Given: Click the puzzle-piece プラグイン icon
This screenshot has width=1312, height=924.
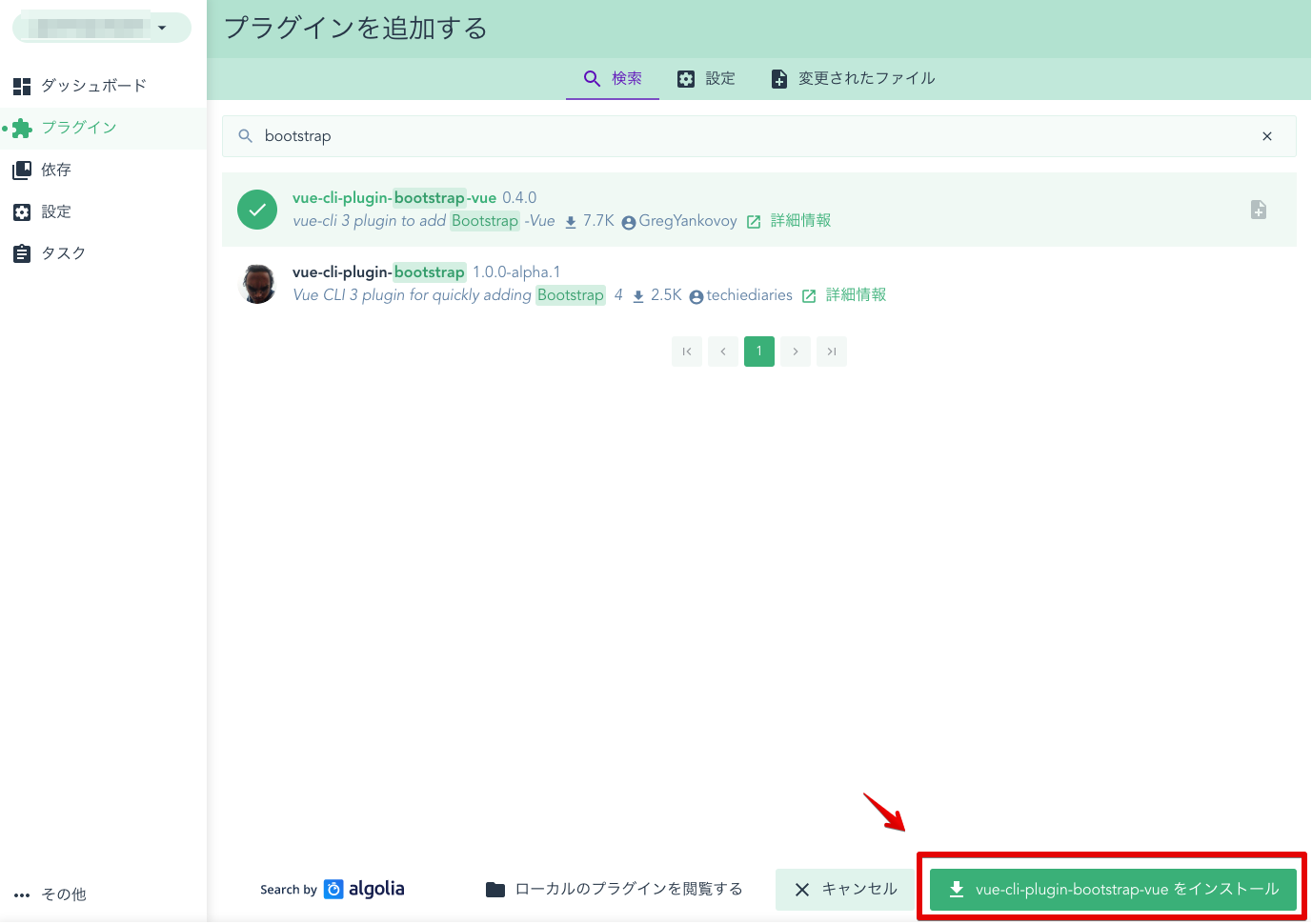Looking at the screenshot, I should click(x=22, y=128).
